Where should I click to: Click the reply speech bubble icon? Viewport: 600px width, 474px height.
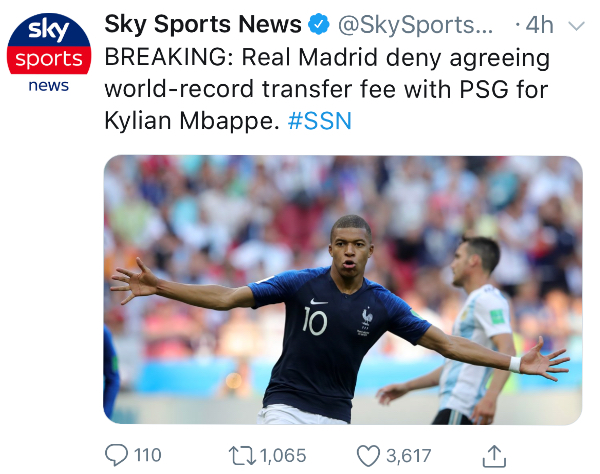point(116,455)
